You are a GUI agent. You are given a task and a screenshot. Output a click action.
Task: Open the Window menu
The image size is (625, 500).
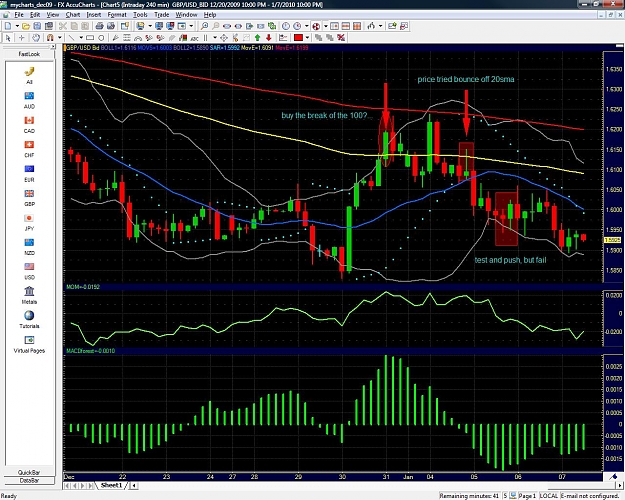point(186,15)
